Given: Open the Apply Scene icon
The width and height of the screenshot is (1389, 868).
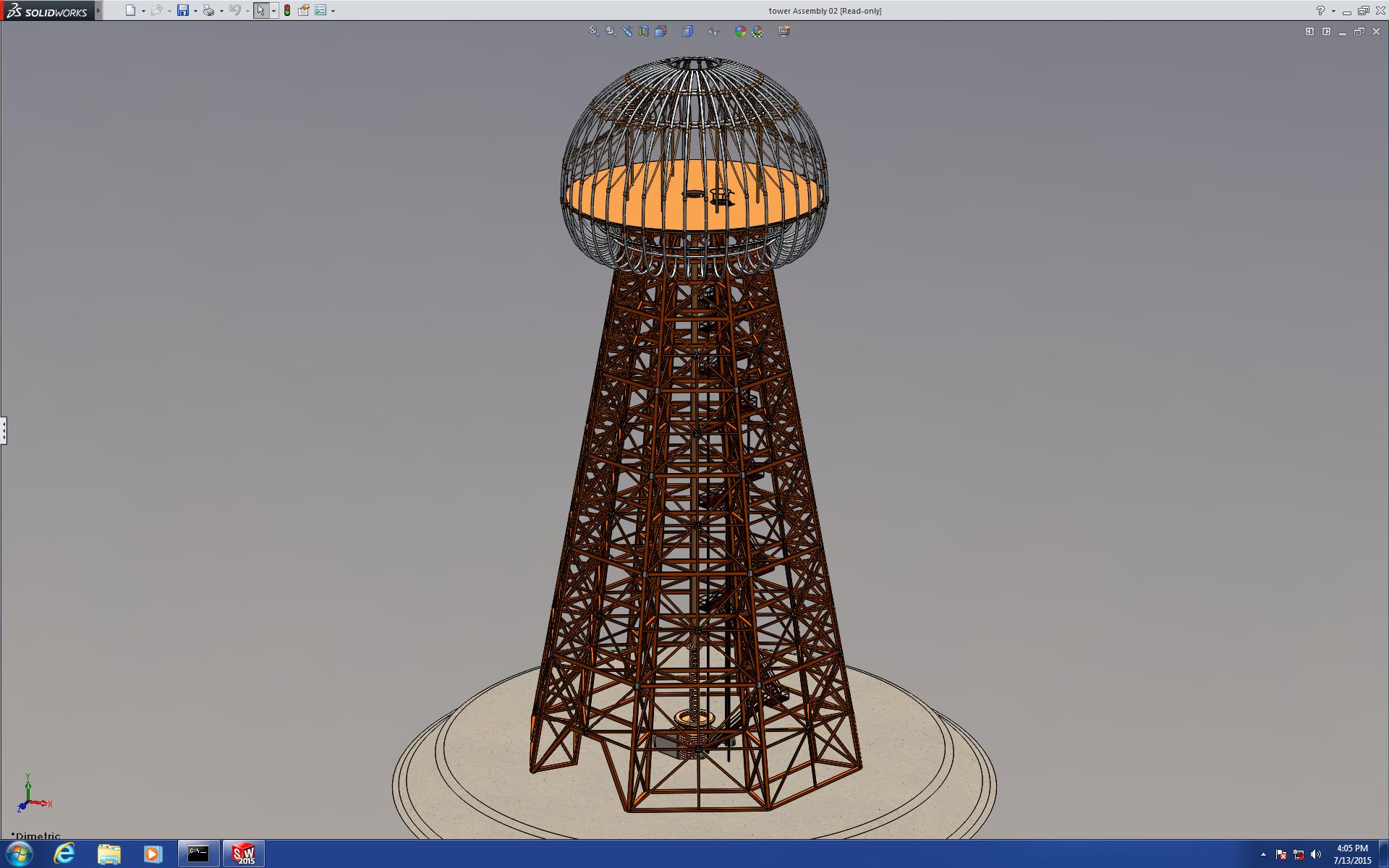Looking at the screenshot, I should pyautogui.click(x=757, y=31).
